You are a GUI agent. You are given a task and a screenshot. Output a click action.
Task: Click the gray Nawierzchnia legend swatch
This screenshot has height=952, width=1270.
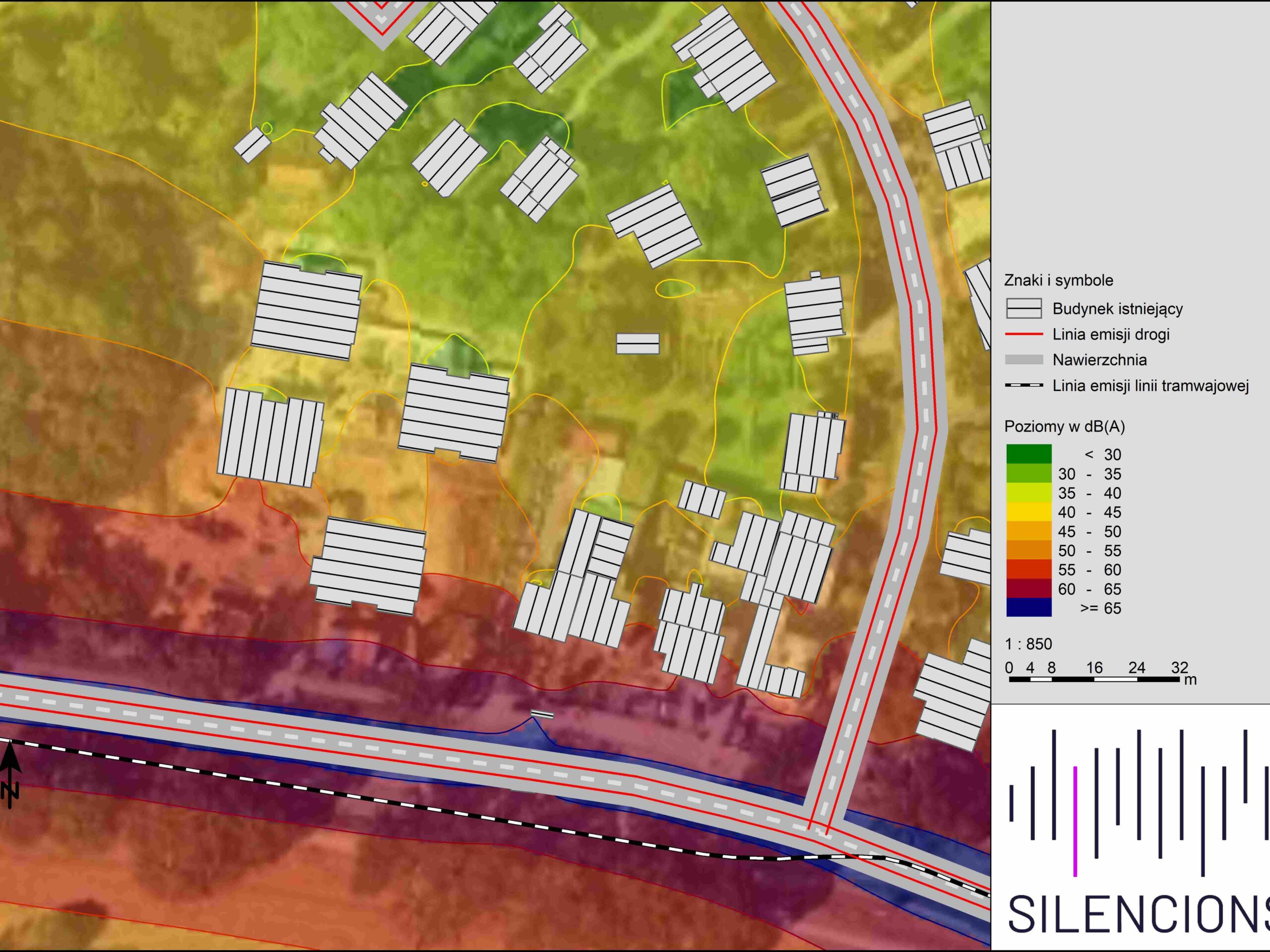[1024, 360]
